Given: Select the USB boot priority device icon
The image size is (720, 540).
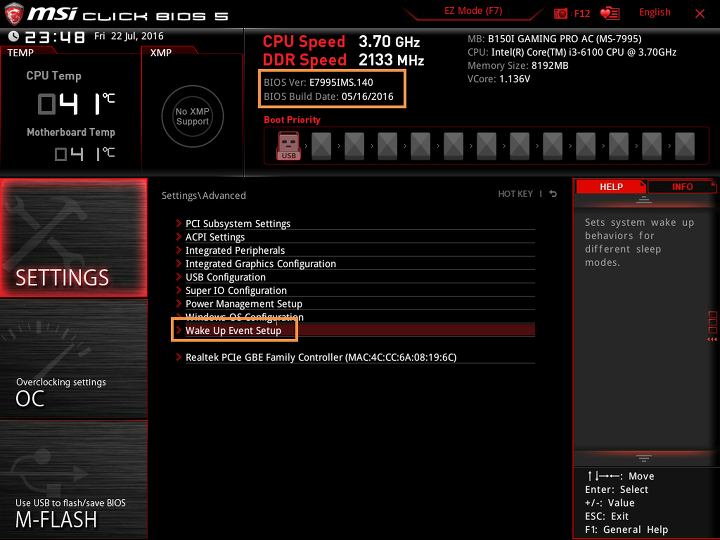Looking at the screenshot, I should click(288, 146).
